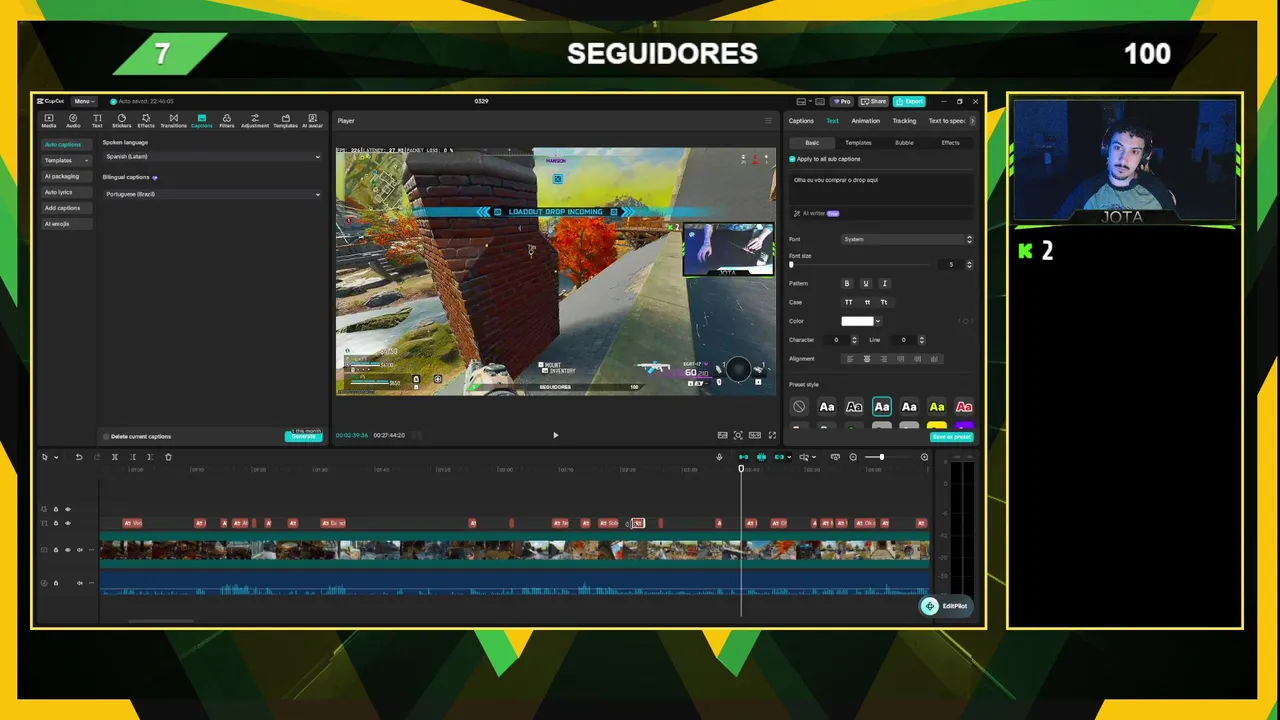
Task: Open the Text tool panel
Action: [x=97, y=121]
